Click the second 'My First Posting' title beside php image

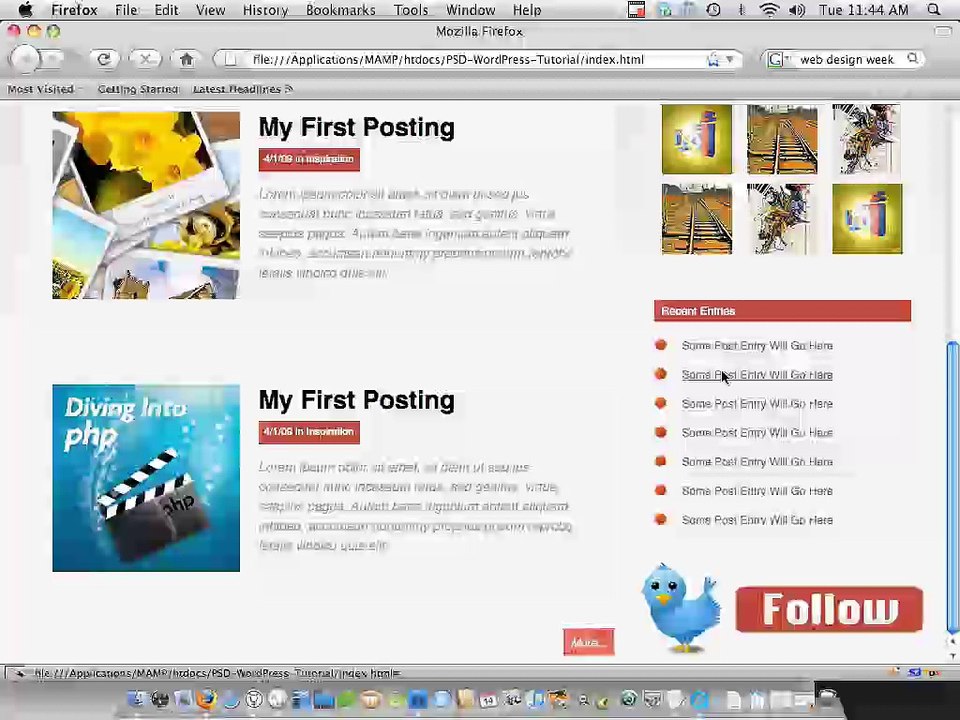(x=357, y=400)
